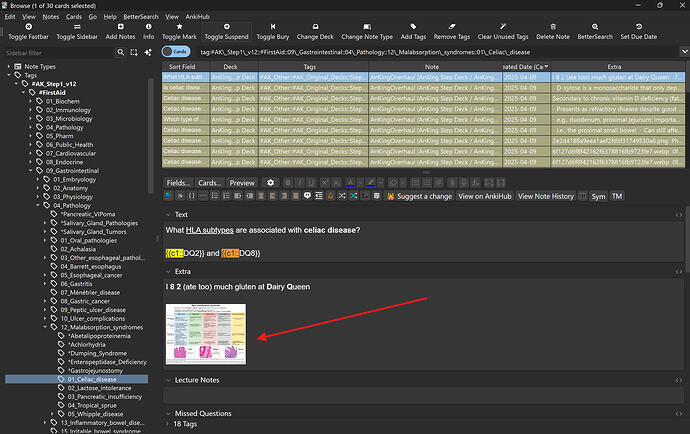Click the tag icon beside 09_Gastrointestinal
This screenshot has width=690, height=434.
pos(41,171)
